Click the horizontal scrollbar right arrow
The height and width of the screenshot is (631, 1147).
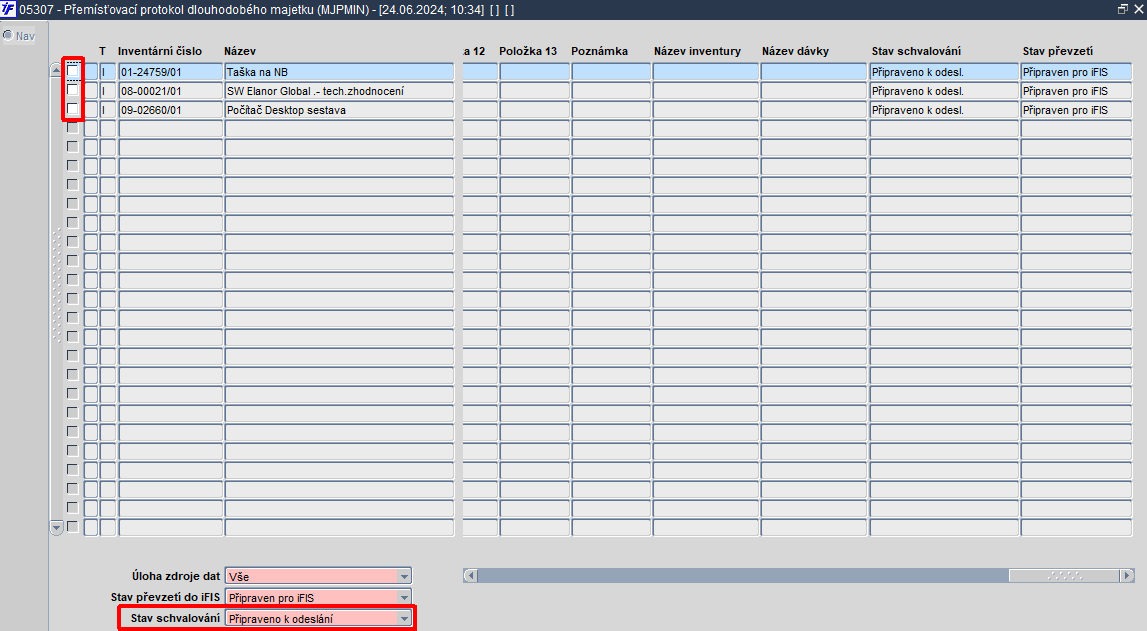coord(1127,575)
